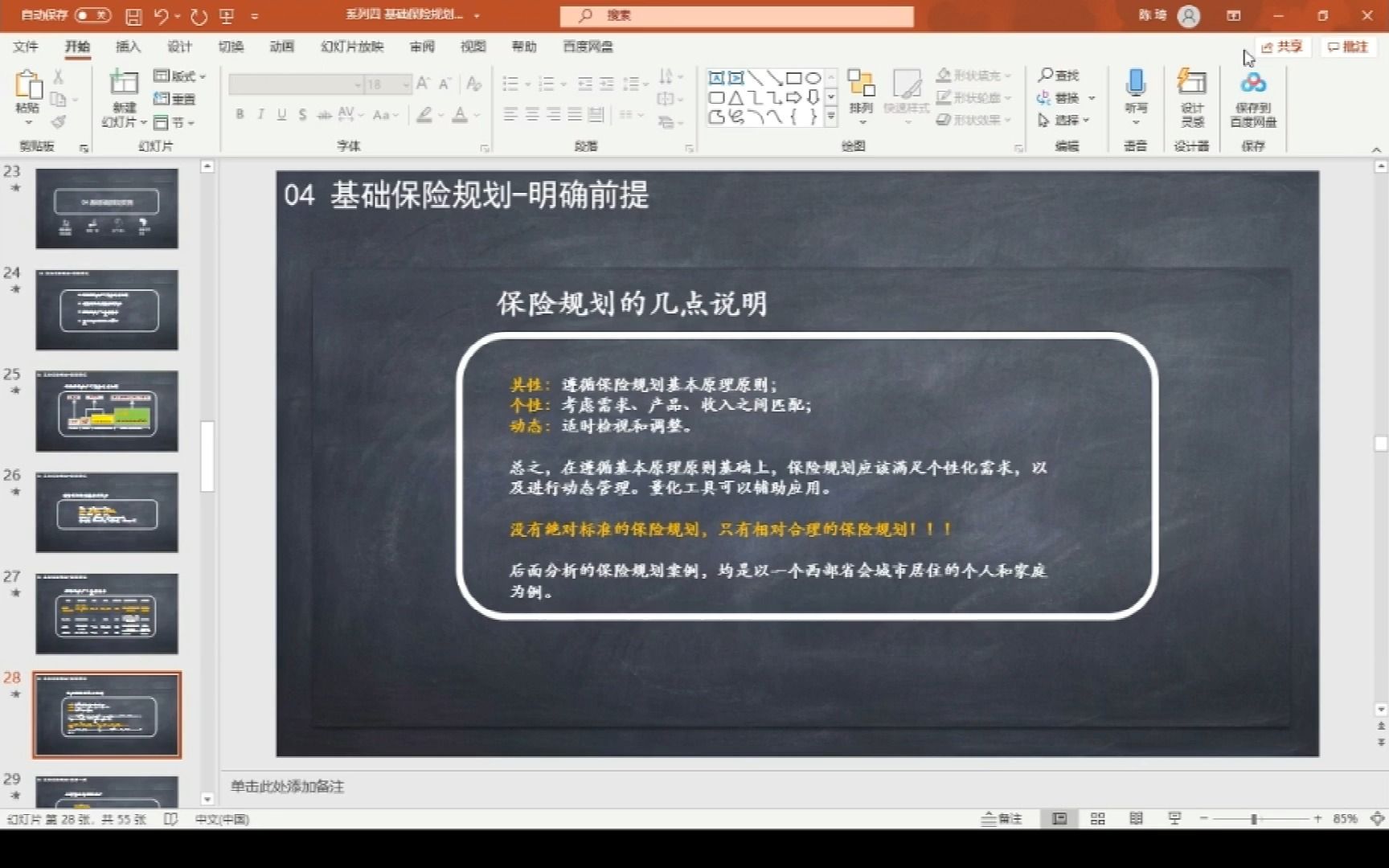Click the Increase Font Size icon
Image resolution: width=1389 pixels, height=868 pixels.
[423, 84]
